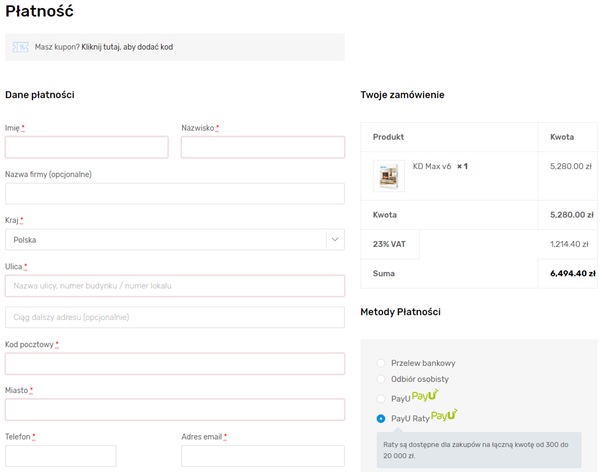Image resolution: width=605 pixels, height=472 pixels.
Task: Click the PayU logo next to PayU option
Action: click(x=425, y=396)
